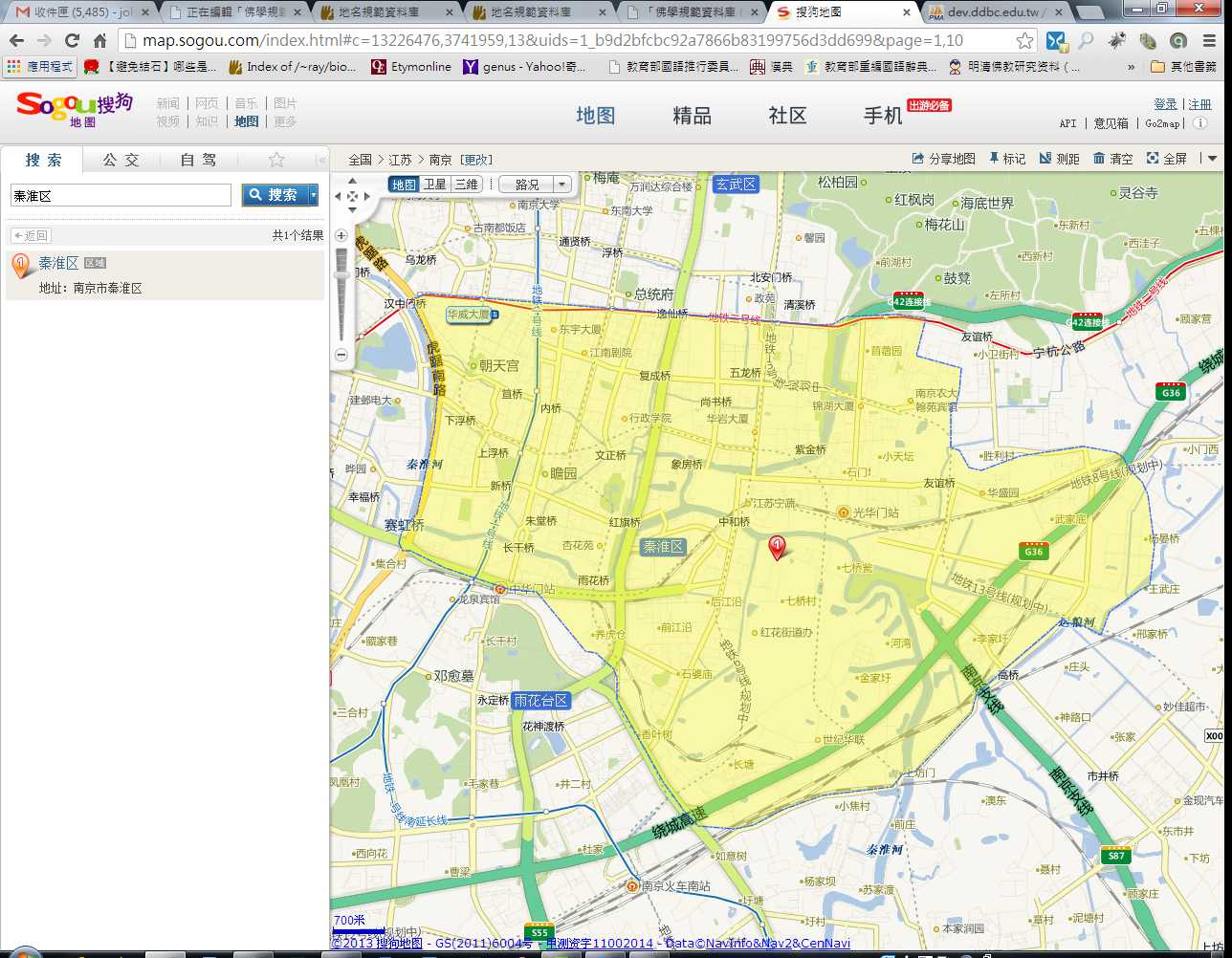The image size is (1232, 958).
Task: Open the 地图 top navigation item
Action: click(x=596, y=116)
